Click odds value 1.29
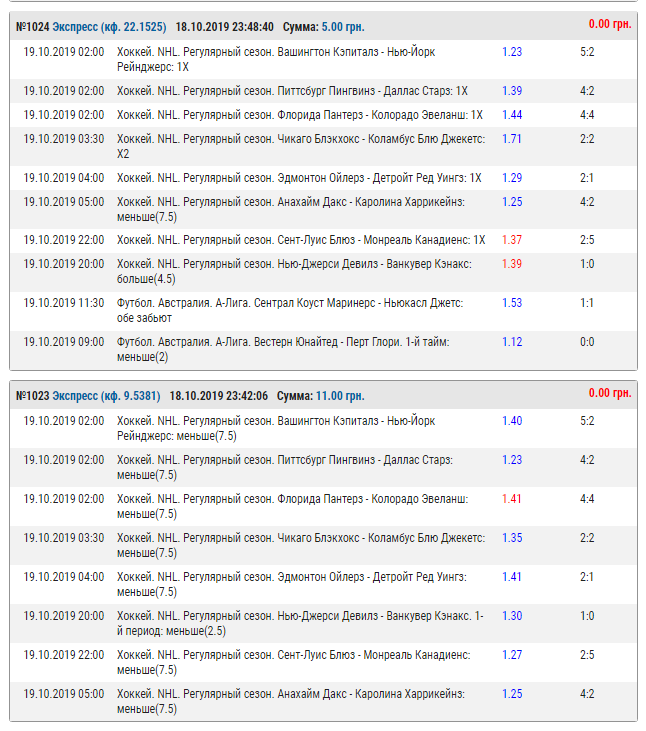 click(512, 178)
